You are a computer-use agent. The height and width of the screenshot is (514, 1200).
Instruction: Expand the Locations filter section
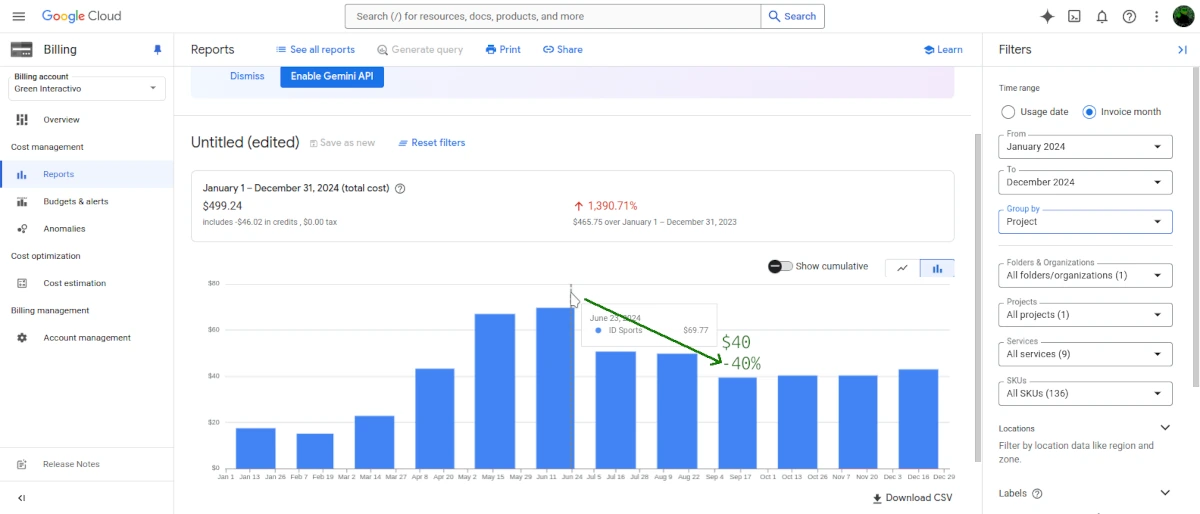pyautogui.click(x=1164, y=428)
